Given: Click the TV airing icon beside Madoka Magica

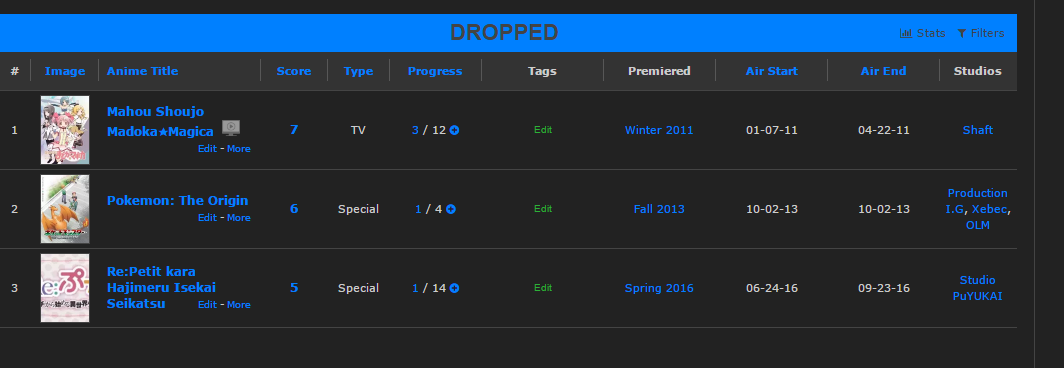Looking at the screenshot, I should [231, 127].
